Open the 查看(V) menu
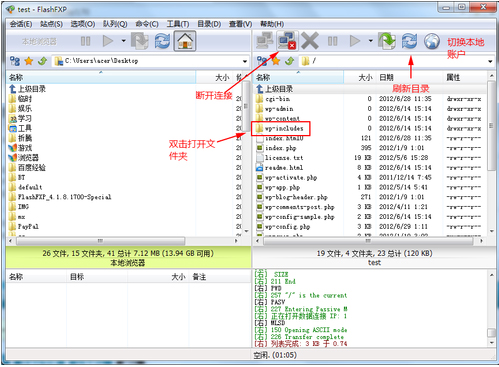This screenshot has height=367, width=499. tap(240, 24)
